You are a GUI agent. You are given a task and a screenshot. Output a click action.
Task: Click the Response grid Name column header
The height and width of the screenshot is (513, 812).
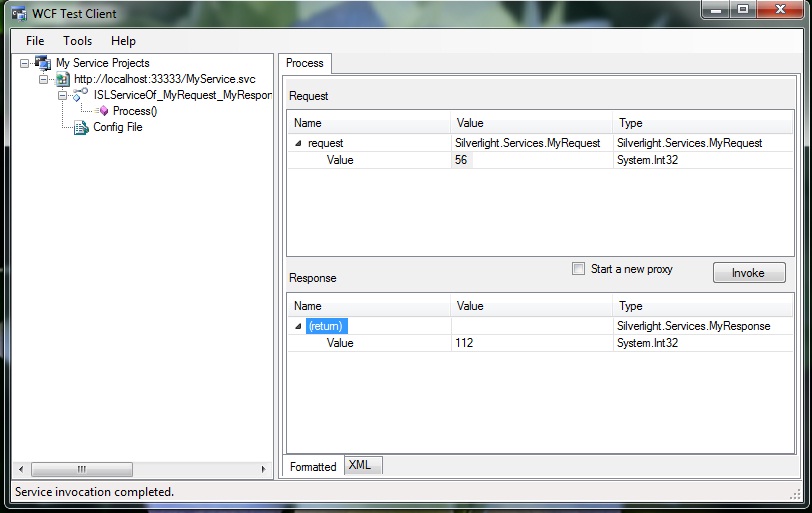369,306
